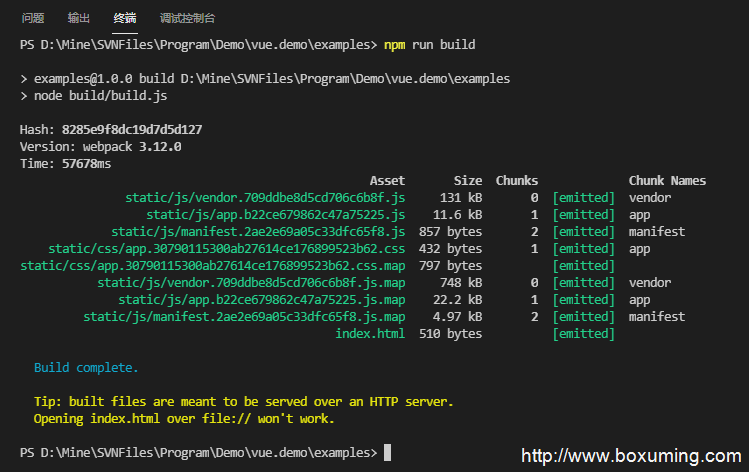
Task: Click the 'npm run build' command text
Action: [x=429, y=45]
